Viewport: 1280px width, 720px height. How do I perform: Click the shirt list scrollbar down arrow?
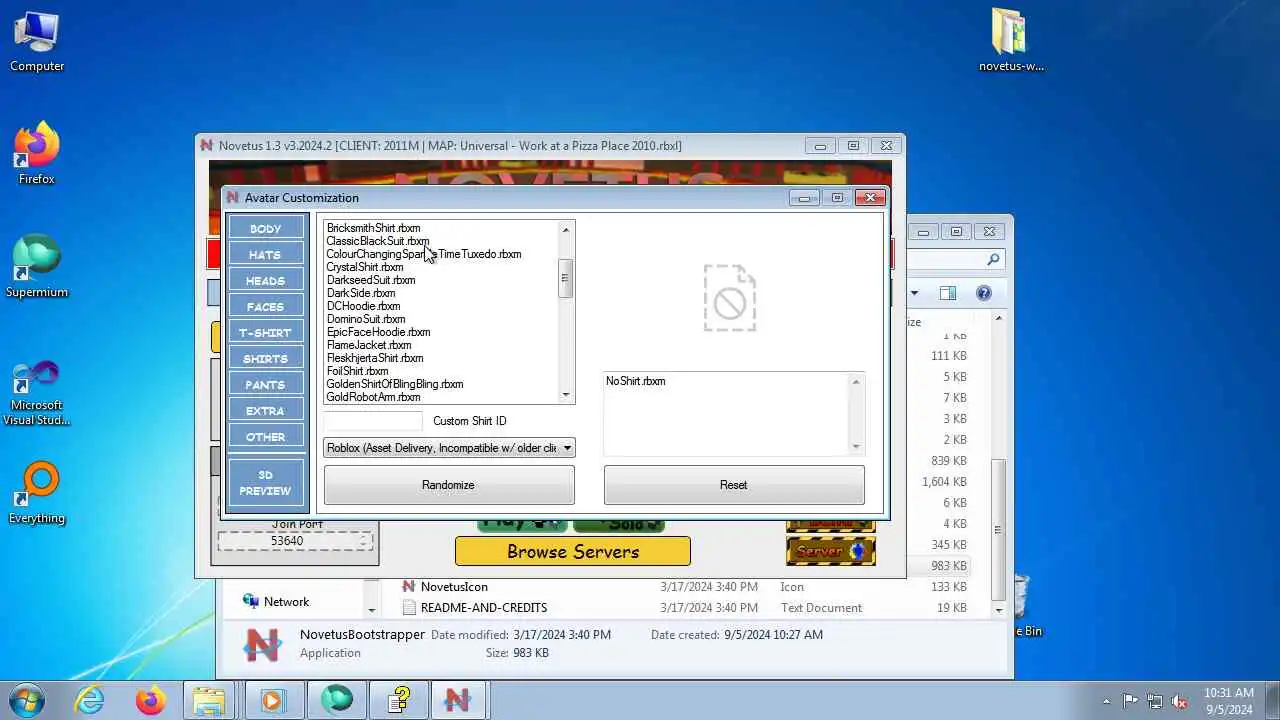coord(566,395)
